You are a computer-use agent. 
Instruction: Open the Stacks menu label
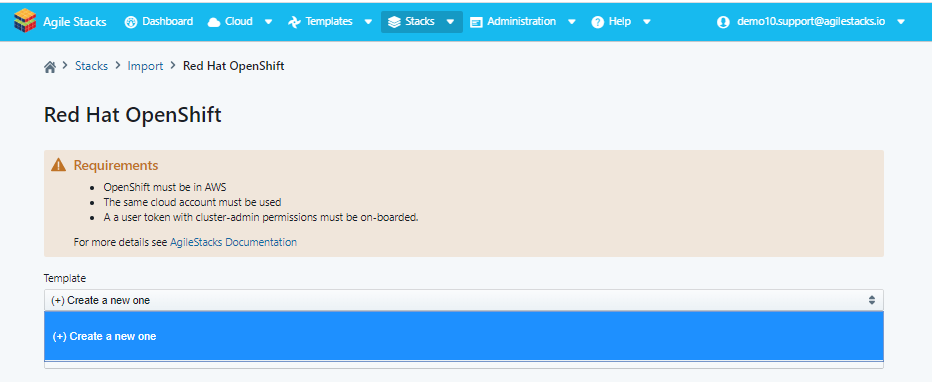point(420,21)
